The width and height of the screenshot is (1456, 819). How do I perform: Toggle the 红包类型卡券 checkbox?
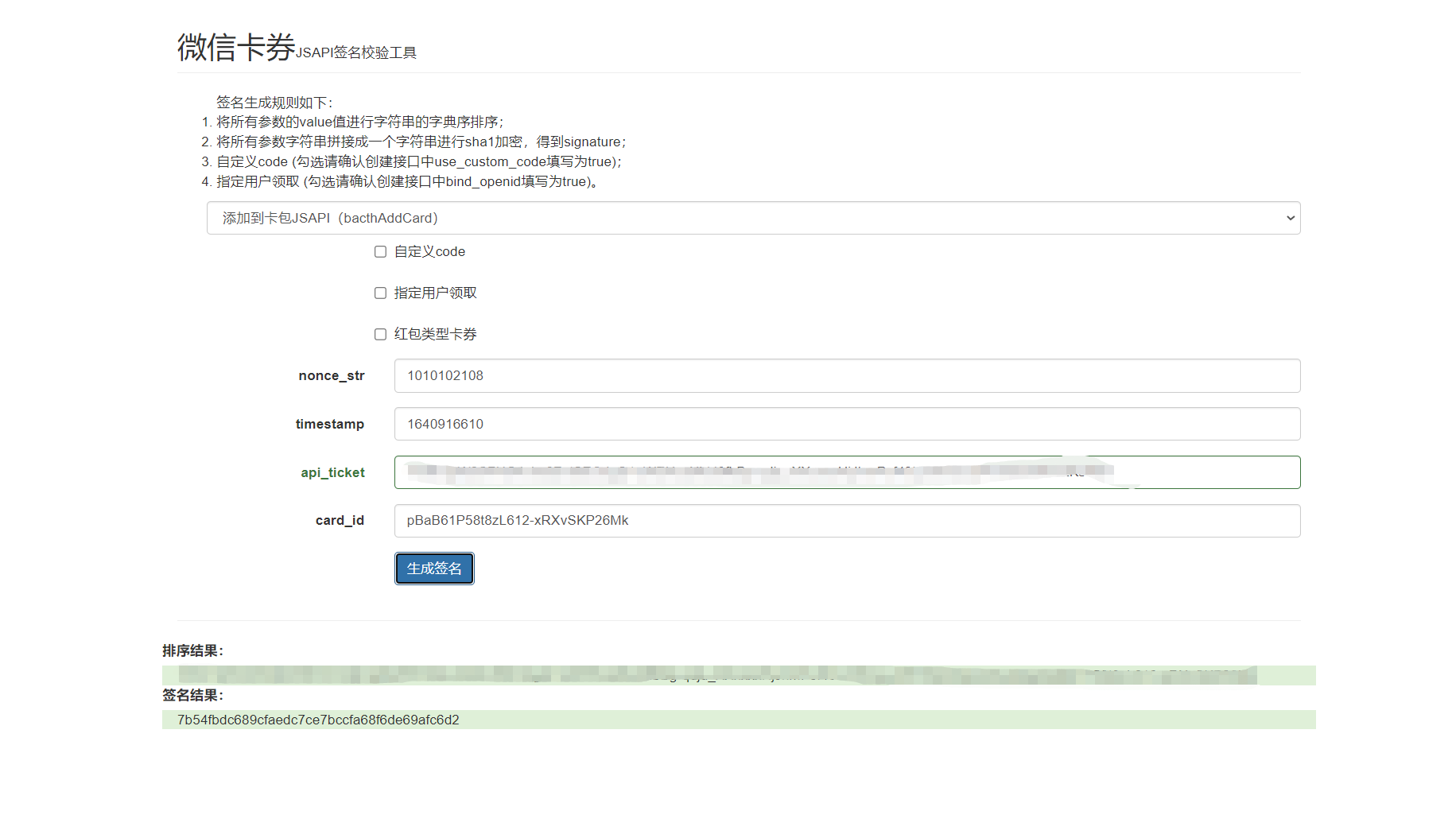tap(381, 335)
